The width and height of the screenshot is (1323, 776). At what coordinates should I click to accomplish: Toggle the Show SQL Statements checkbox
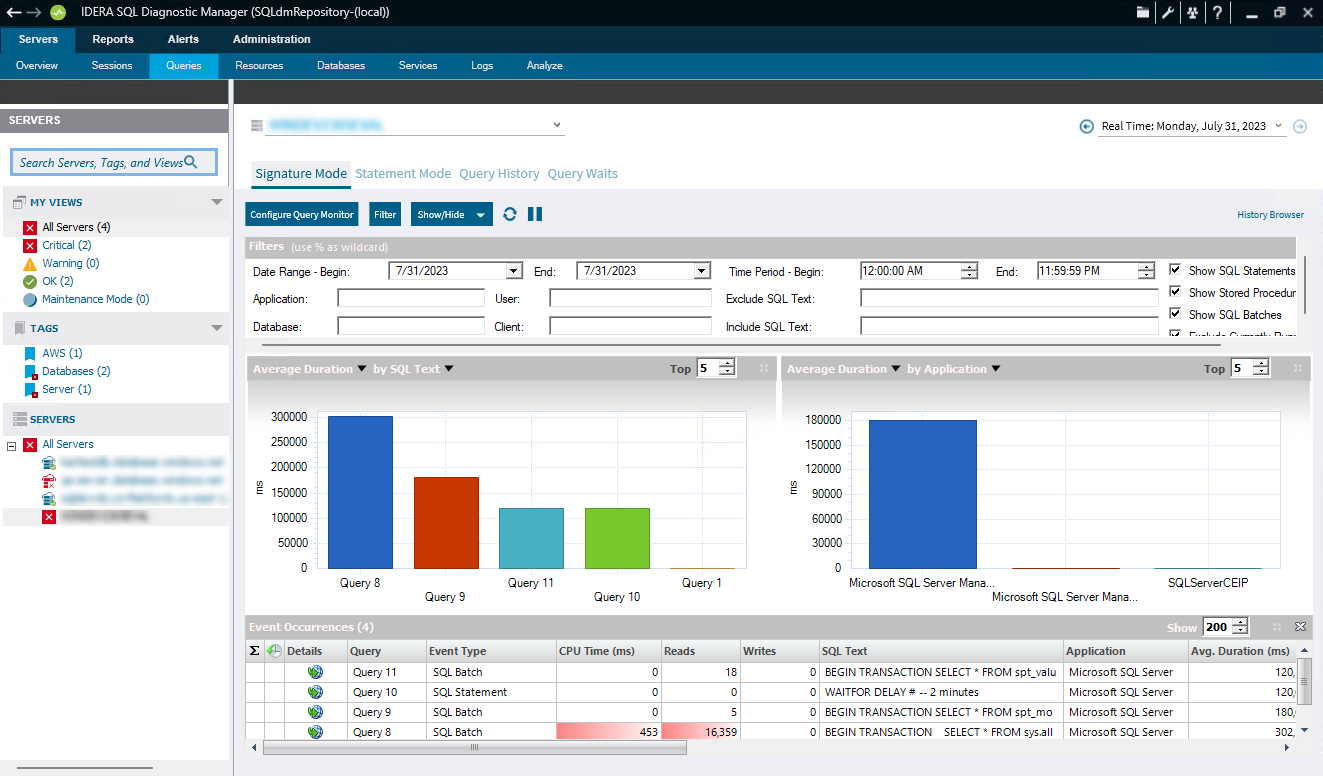(1175, 270)
